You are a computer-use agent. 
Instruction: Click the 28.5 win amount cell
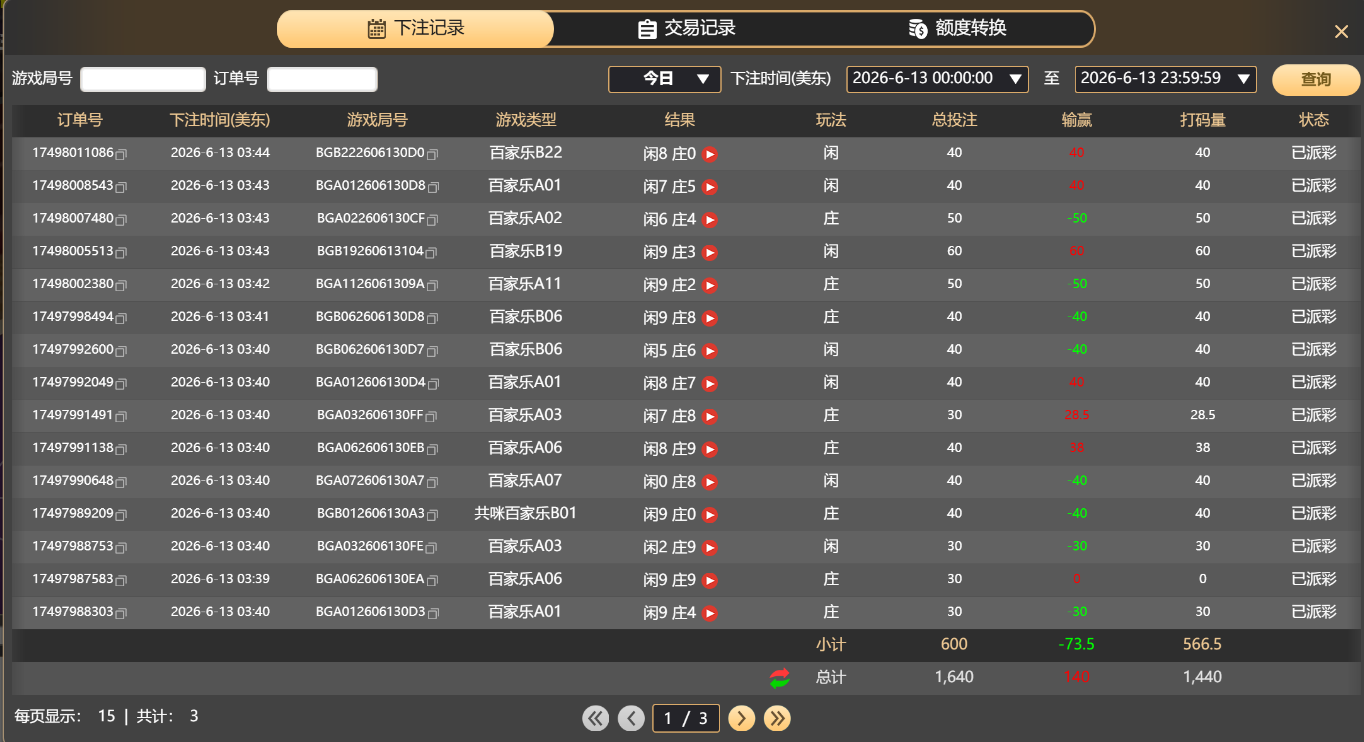point(1076,415)
